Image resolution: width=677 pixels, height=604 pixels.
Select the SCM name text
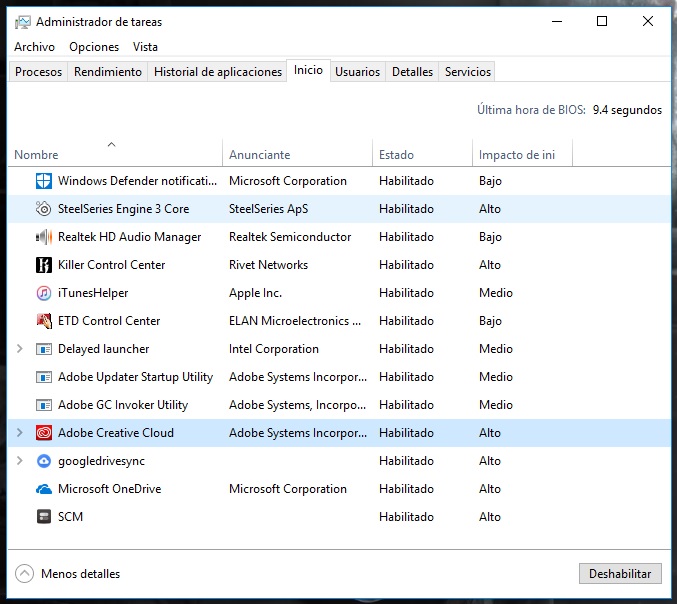click(x=70, y=517)
